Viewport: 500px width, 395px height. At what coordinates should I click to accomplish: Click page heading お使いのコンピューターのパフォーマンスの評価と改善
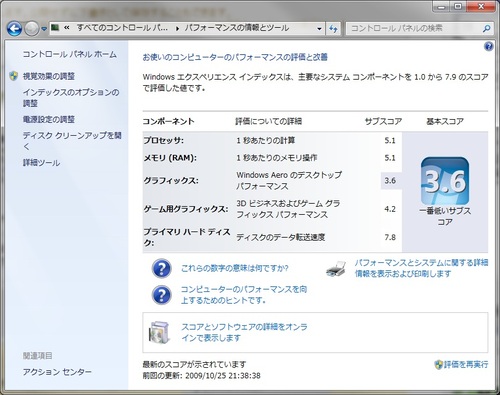[235, 57]
